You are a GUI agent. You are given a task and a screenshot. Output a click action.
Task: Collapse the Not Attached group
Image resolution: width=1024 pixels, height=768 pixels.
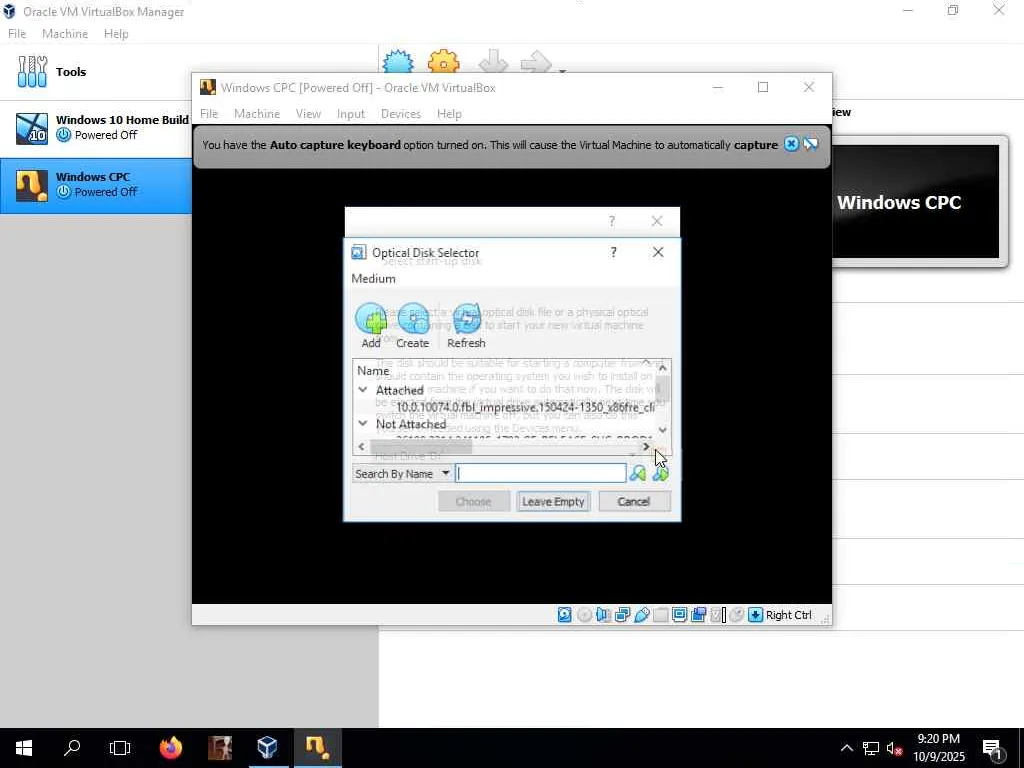click(362, 424)
